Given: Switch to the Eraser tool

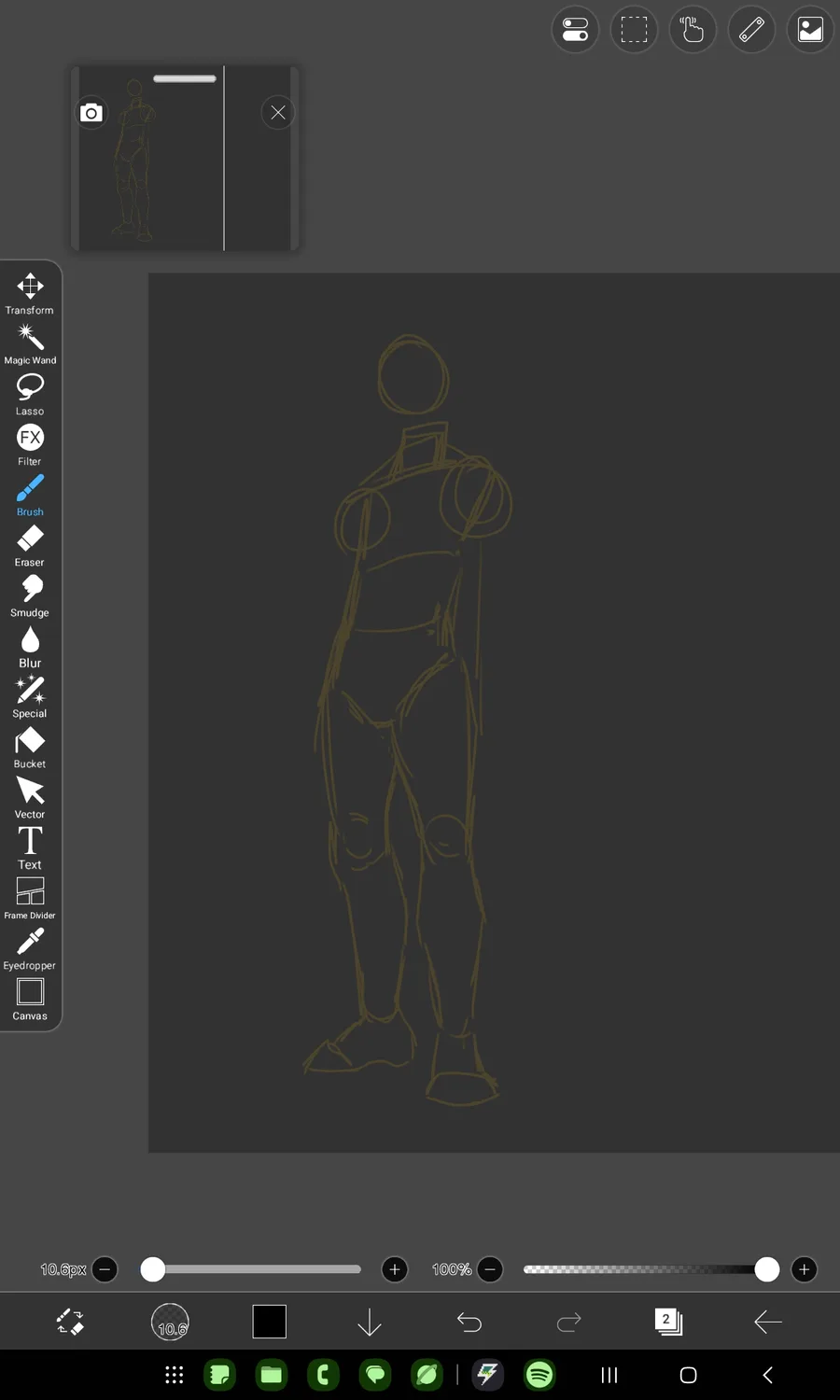Looking at the screenshot, I should point(30,545).
